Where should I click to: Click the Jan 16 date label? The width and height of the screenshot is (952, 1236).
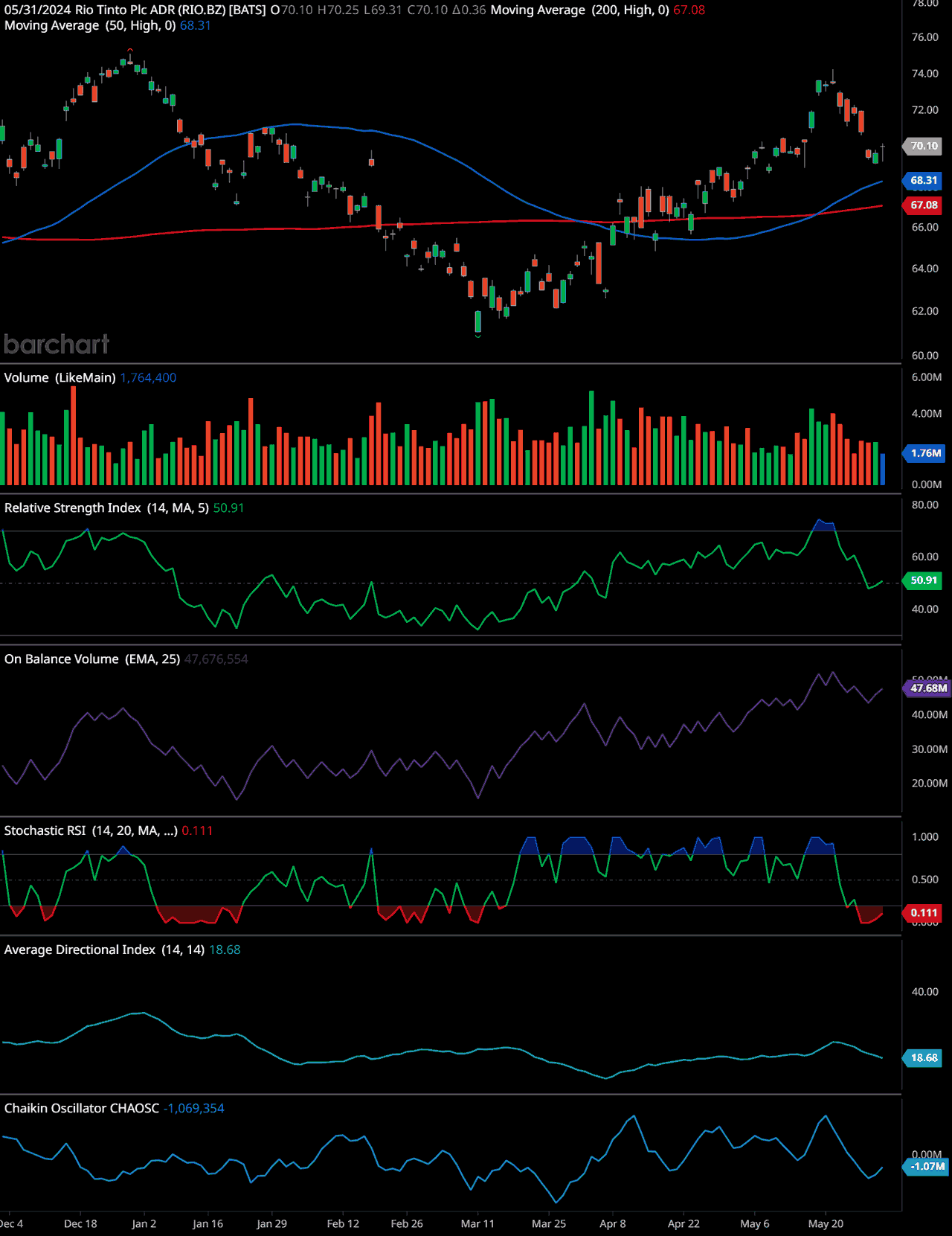208,1224
